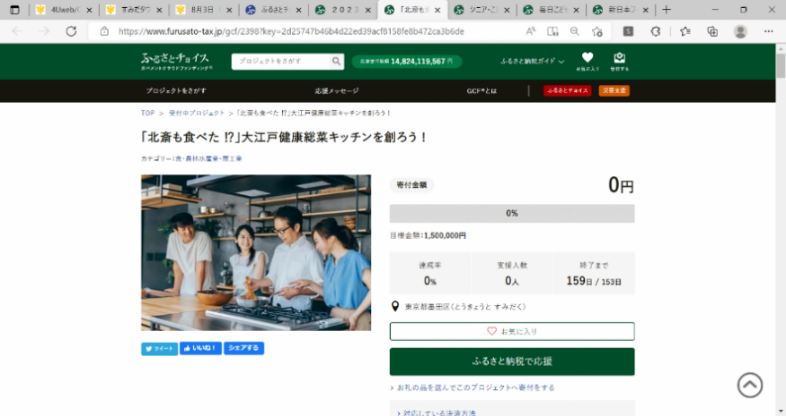Select the プロジェクトをさがす navigation item
Image resolution: width=786 pixels, height=416 pixels.
click(x=176, y=91)
